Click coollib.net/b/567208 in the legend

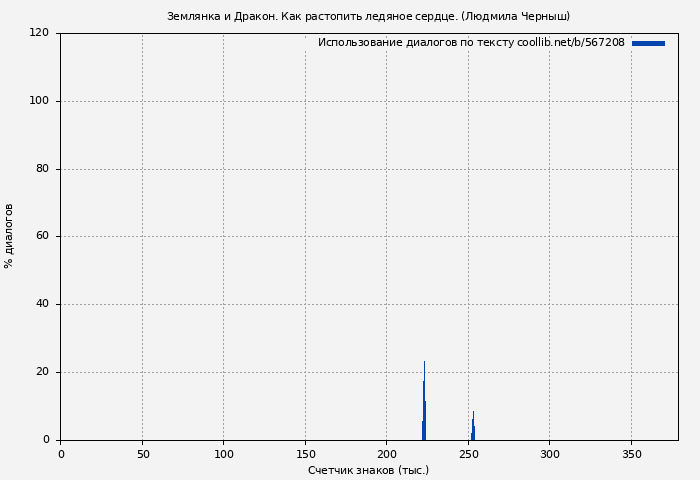pyautogui.click(x=571, y=43)
